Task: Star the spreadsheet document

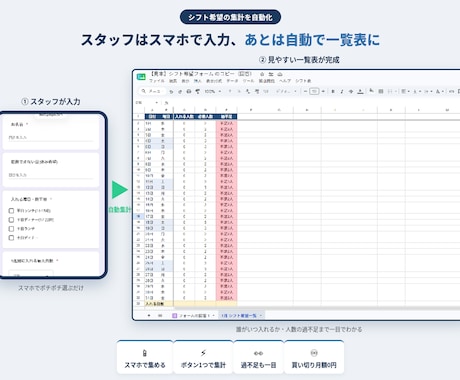Action: click(x=262, y=74)
